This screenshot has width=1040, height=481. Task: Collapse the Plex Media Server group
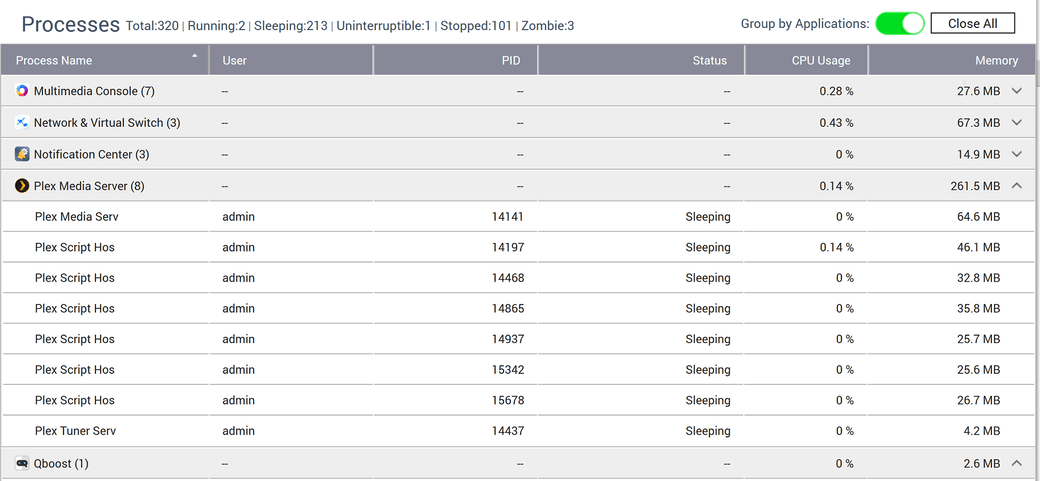point(1017,186)
